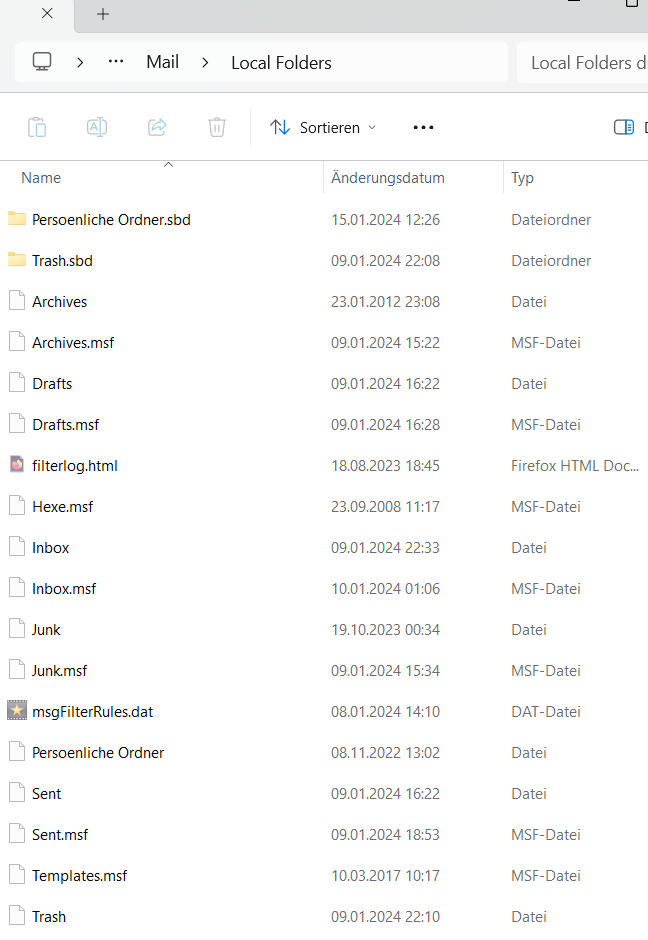Click the PC monitor icon in address bar
Screen dimensions: 648x940
point(42,62)
